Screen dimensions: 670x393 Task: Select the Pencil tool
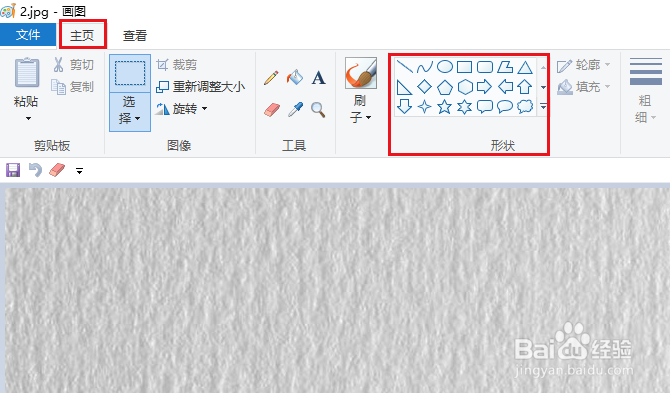coord(271,78)
